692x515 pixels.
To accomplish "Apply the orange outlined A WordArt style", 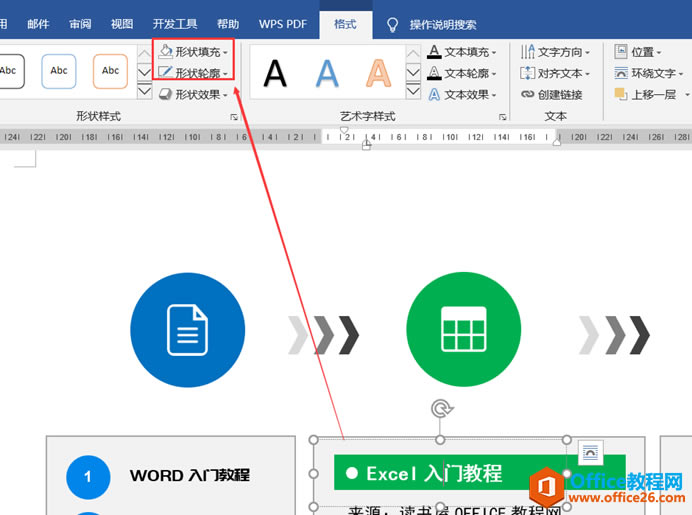I will pyautogui.click(x=379, y=73).
